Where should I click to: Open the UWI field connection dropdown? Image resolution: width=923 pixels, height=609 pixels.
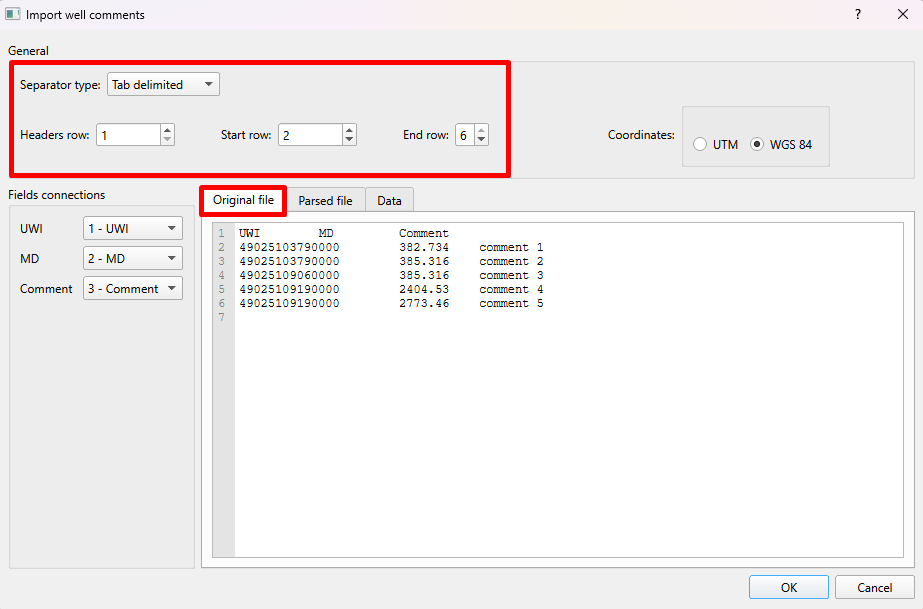[x=132, y=228]
